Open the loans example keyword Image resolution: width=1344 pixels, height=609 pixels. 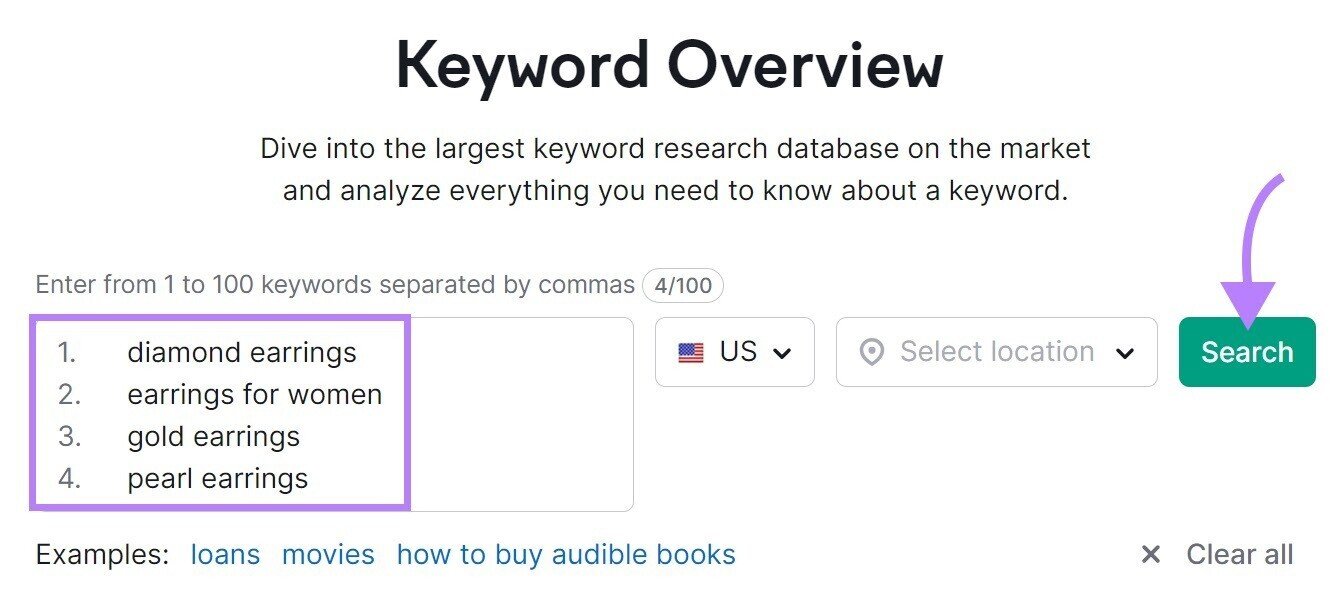pyautogui.click(x=224, y=554)
